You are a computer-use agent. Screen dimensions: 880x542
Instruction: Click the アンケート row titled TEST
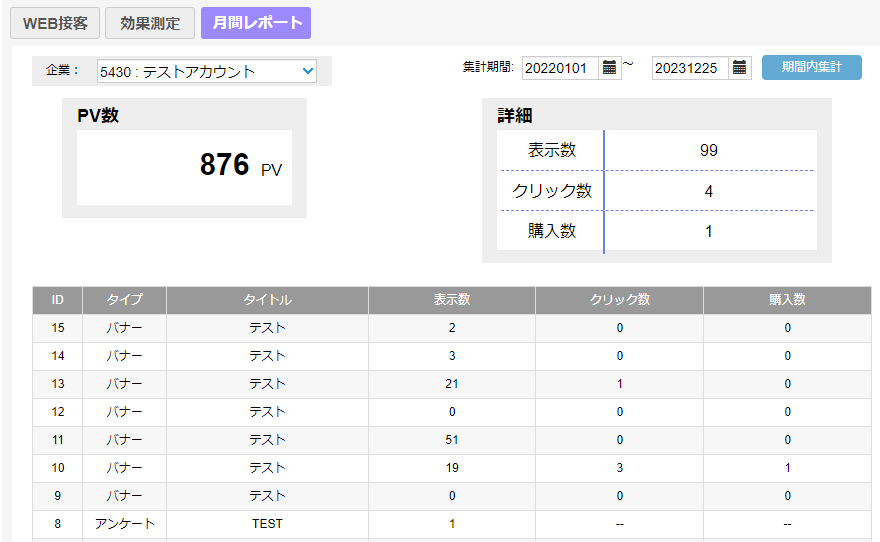click(x=267, y=524)
